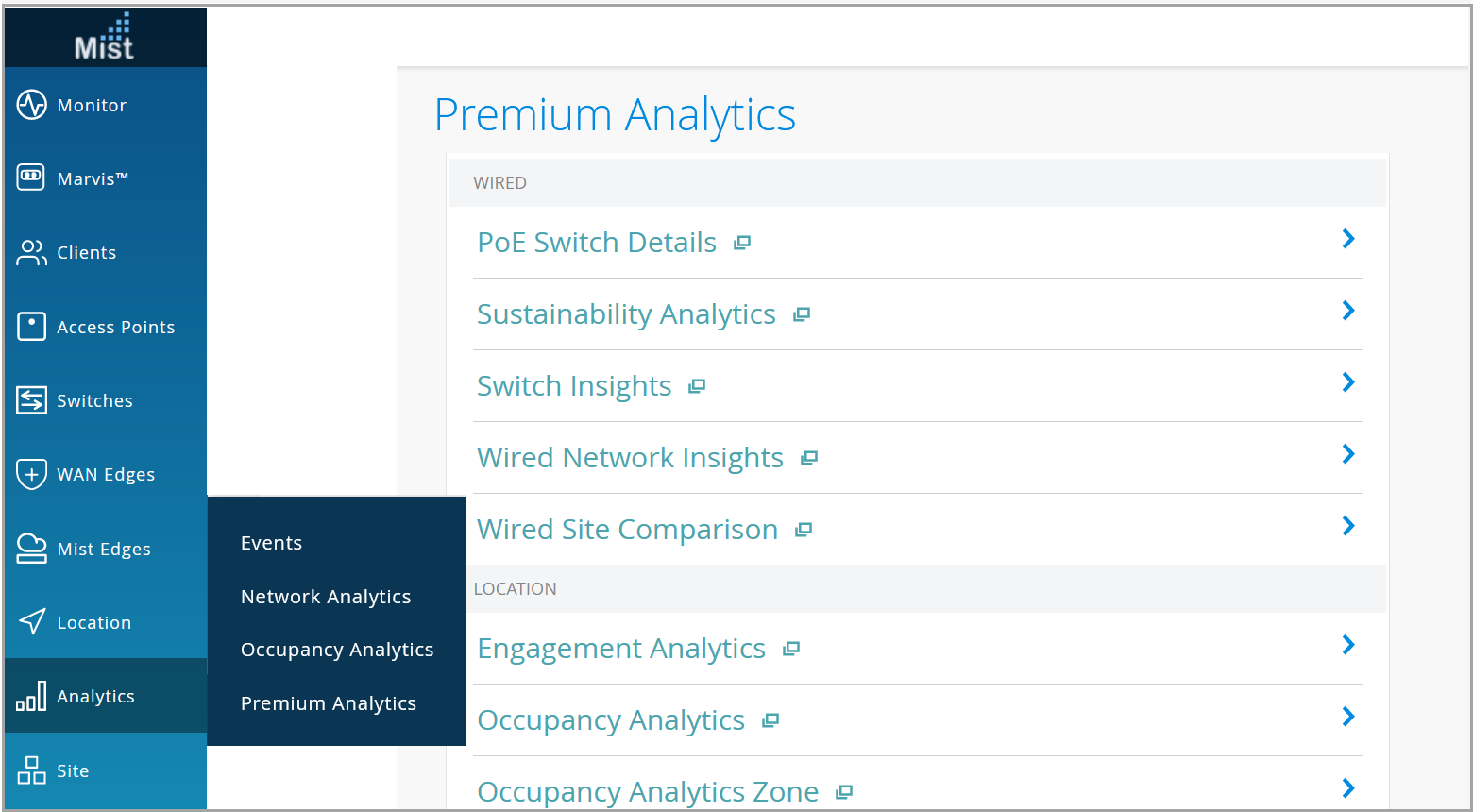Open the Switch Insights report link
Image resolution: width=1473 pixels, height=812 pixels.
coord(574,386)
